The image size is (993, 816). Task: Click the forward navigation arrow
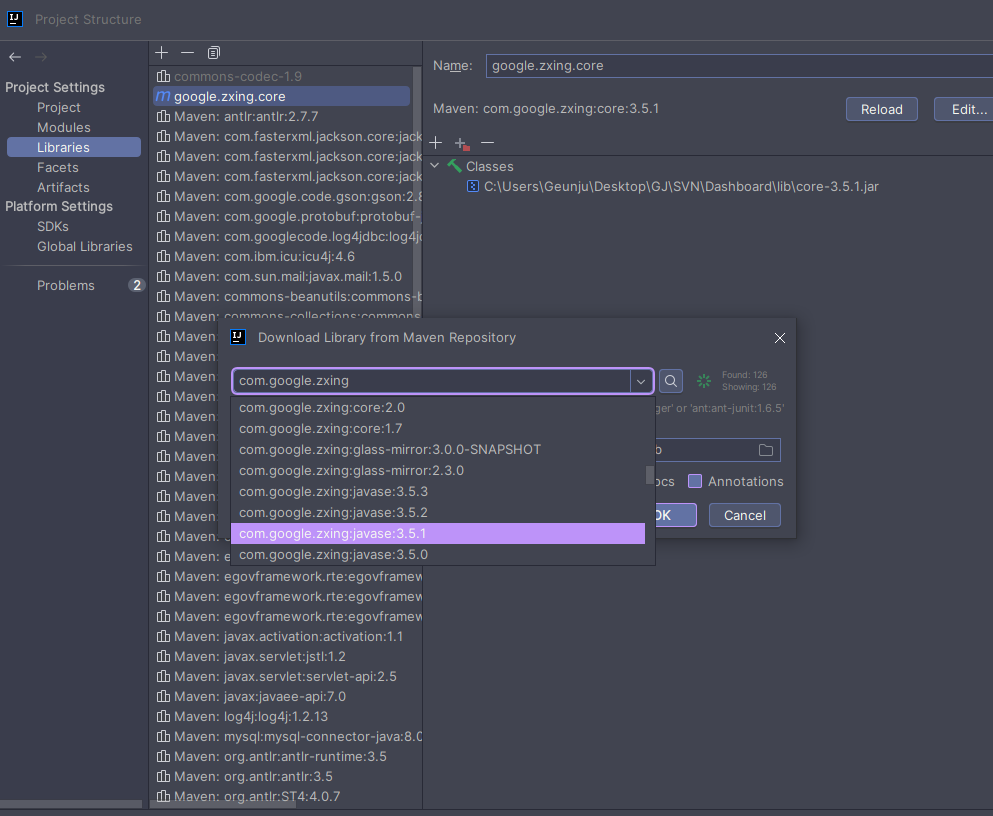tap(41, 57)
